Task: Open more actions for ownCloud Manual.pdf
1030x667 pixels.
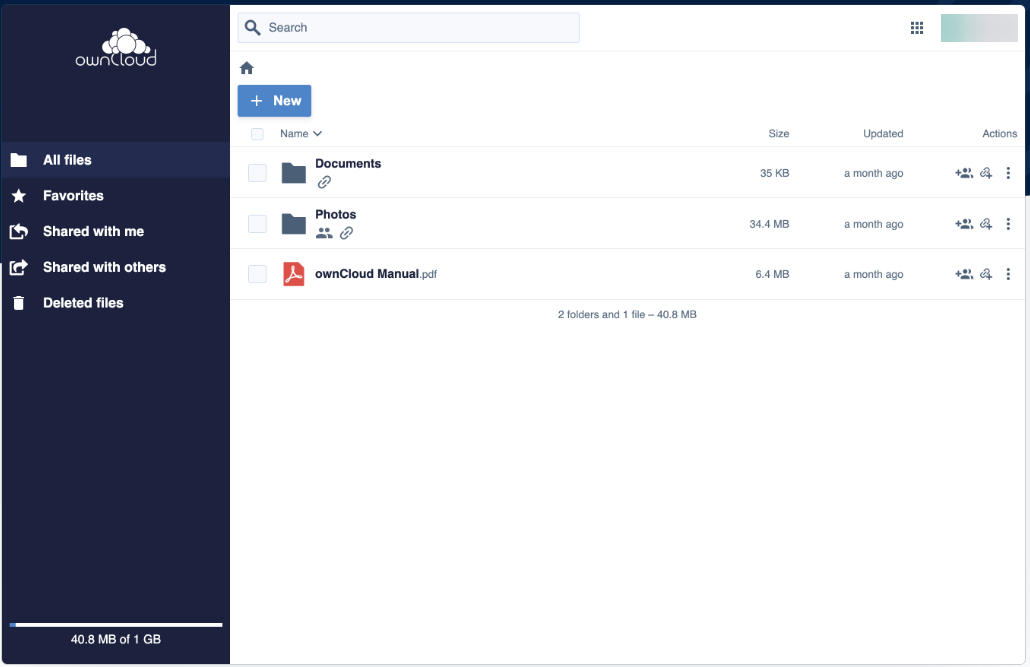Action: coord(1008,274)
